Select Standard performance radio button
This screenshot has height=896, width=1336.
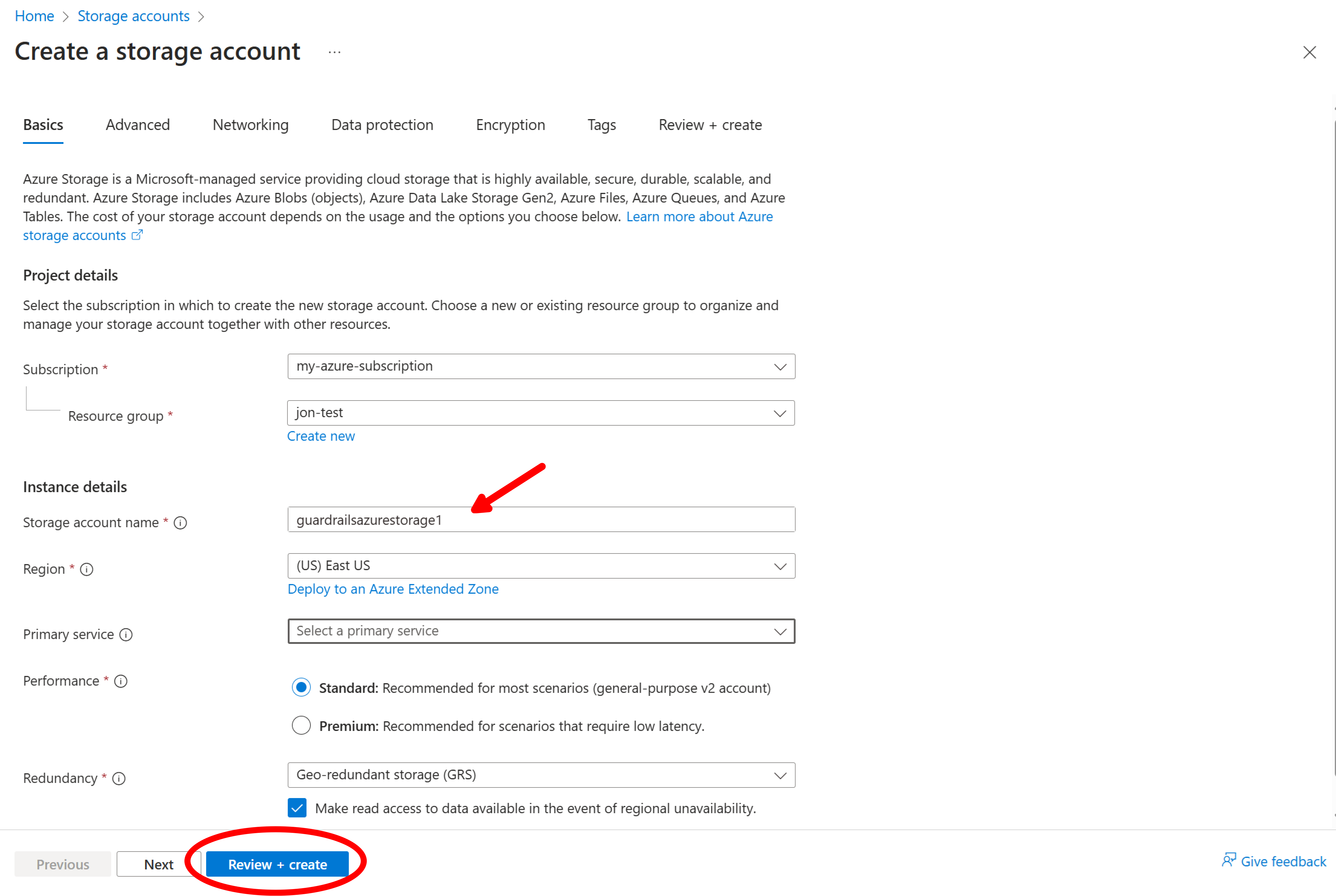(x=301, y=687)
